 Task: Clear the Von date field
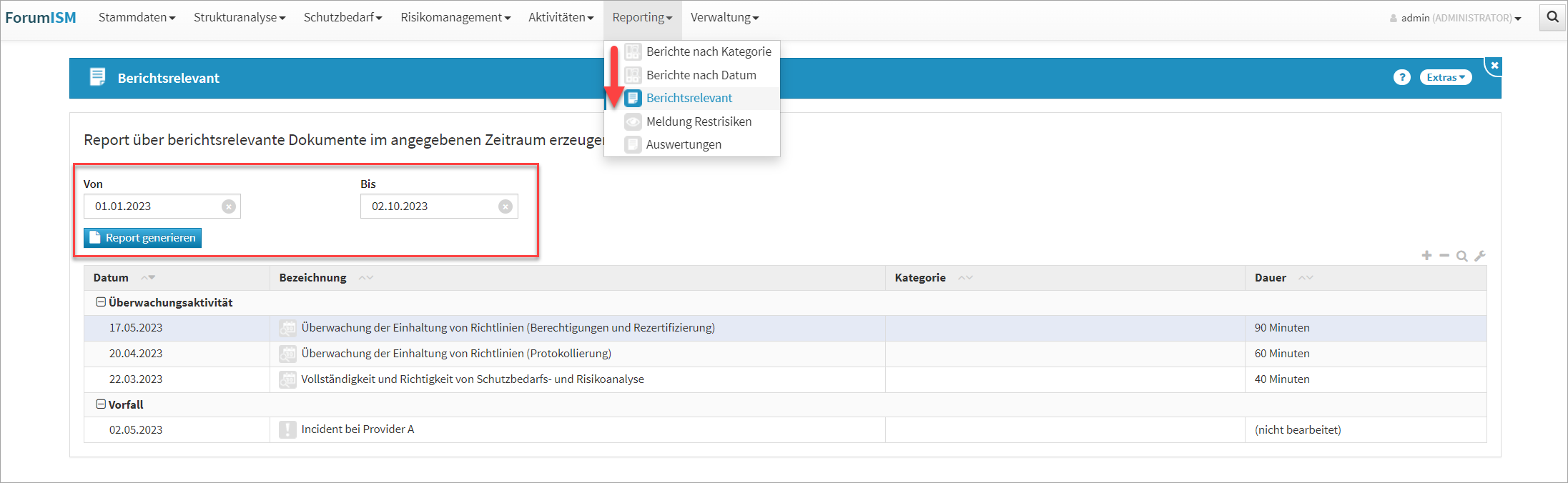tap(229, 206)
